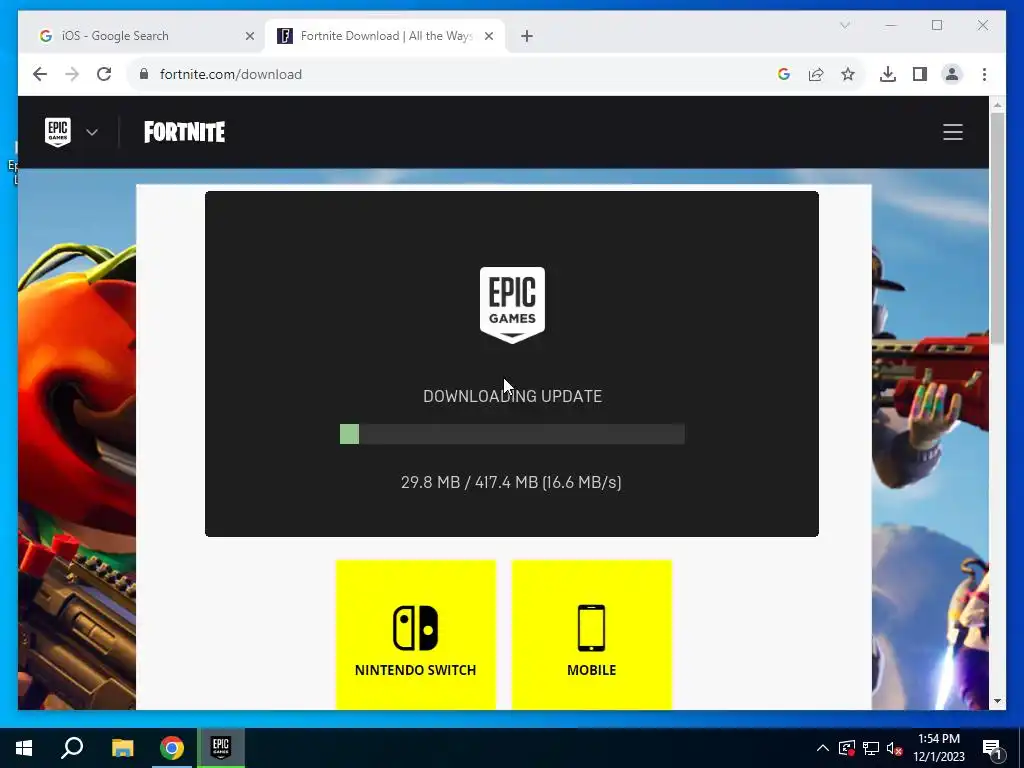Open a new browser tab
Image resolution: width=1024 pixels, height=768 pixels.
(527, 36)
